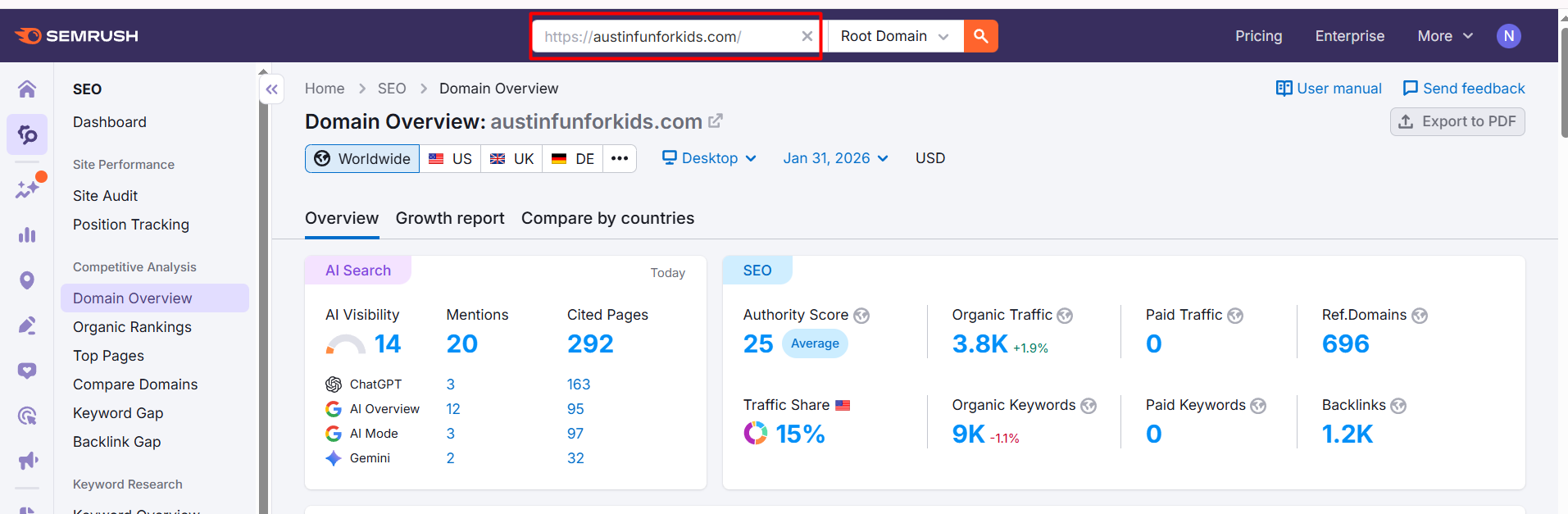This screenshot has width=1568, height=514.
Task: Open SEO Dashboard
Action: point(110,122)
